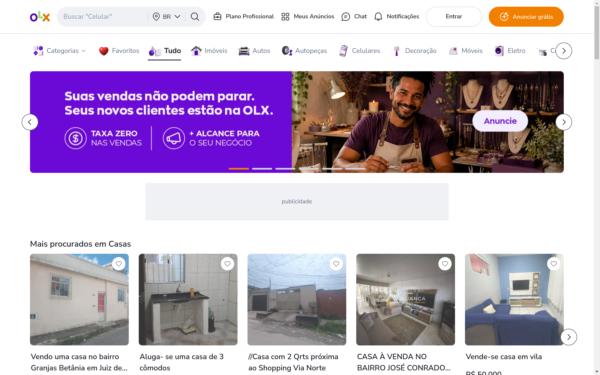Open the Bairro José Conrado house photo

coord(406,300)
